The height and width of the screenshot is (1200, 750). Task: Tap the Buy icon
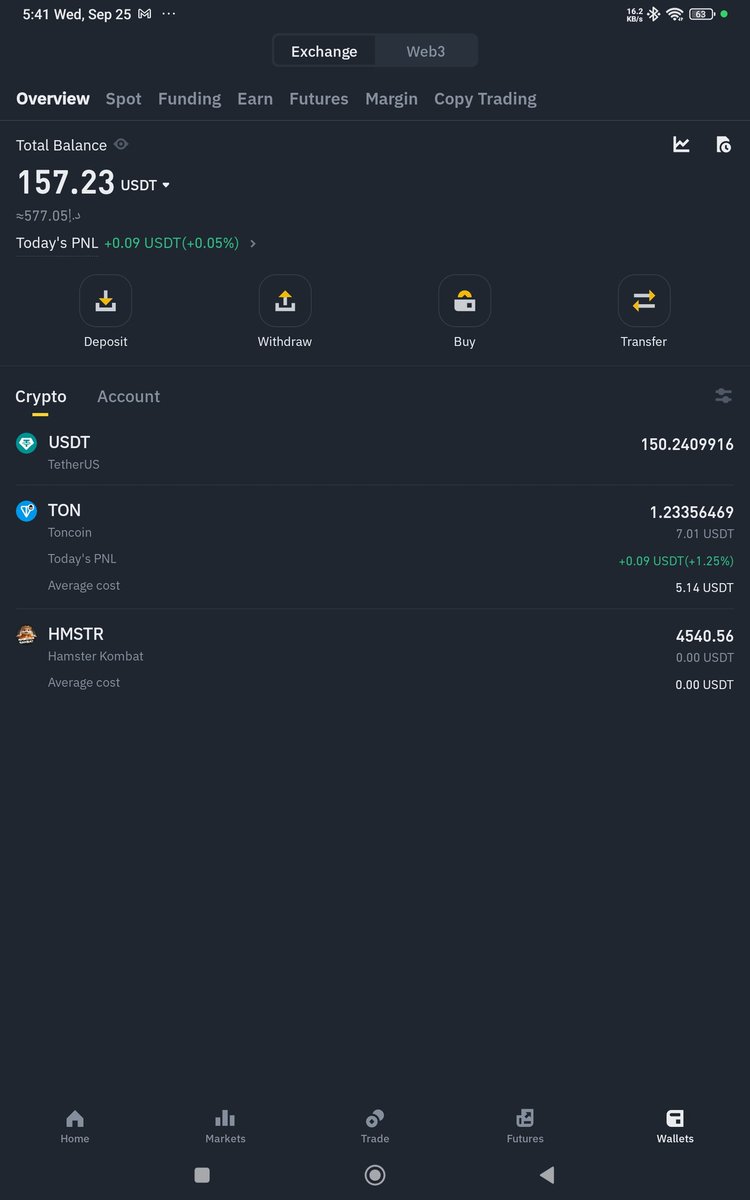tap(464, 300)
